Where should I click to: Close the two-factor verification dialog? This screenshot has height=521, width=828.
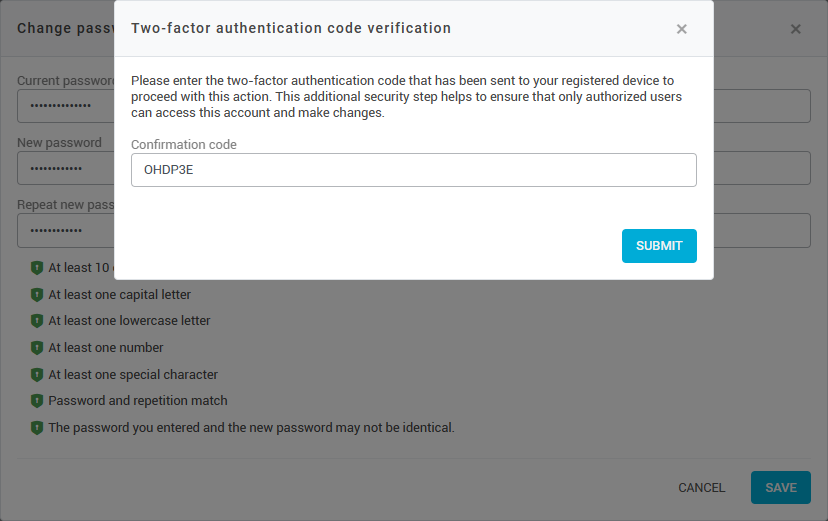(x=681, y=29)
